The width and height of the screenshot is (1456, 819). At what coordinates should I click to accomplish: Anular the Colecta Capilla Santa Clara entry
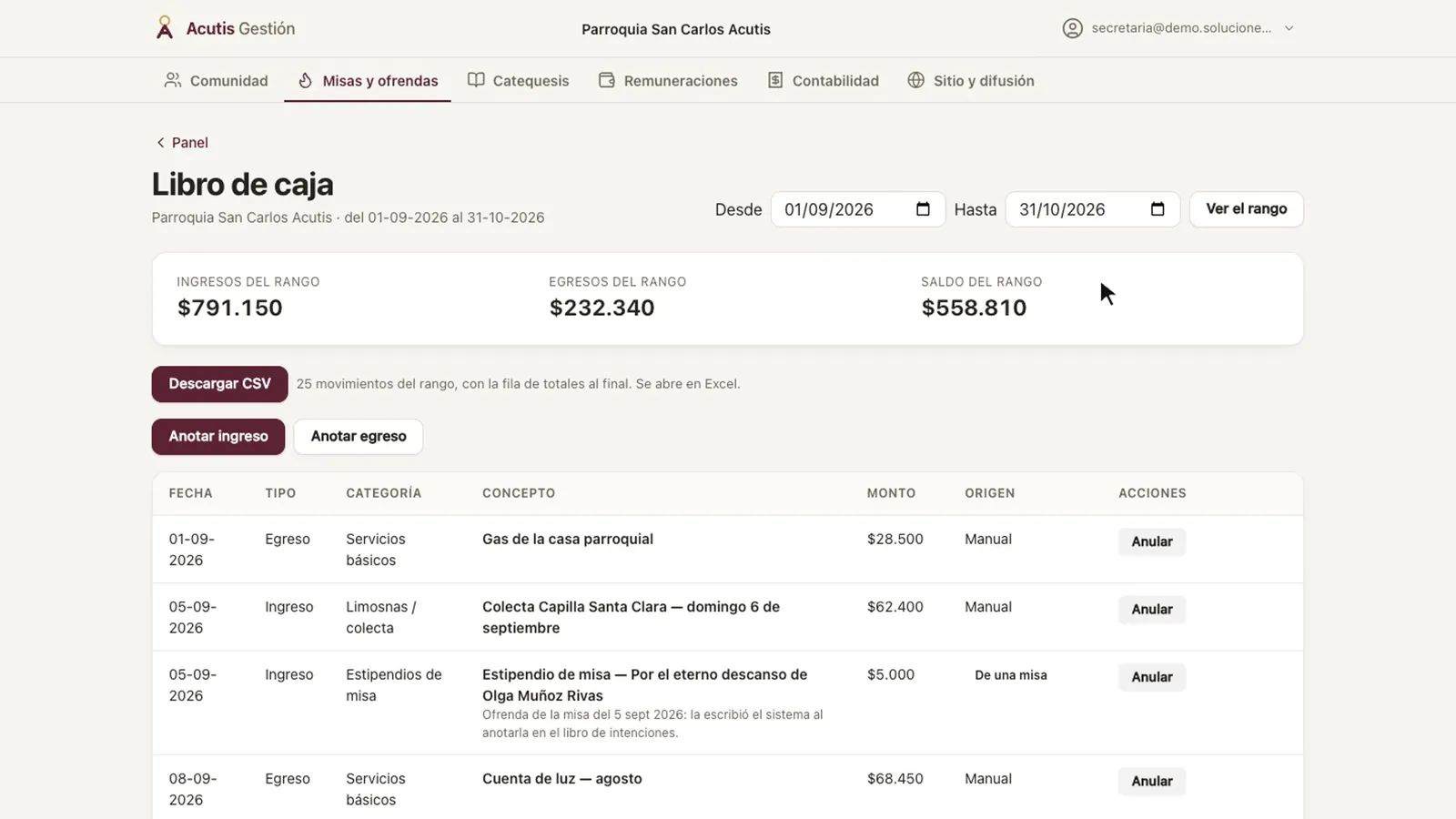point(1152,610)
